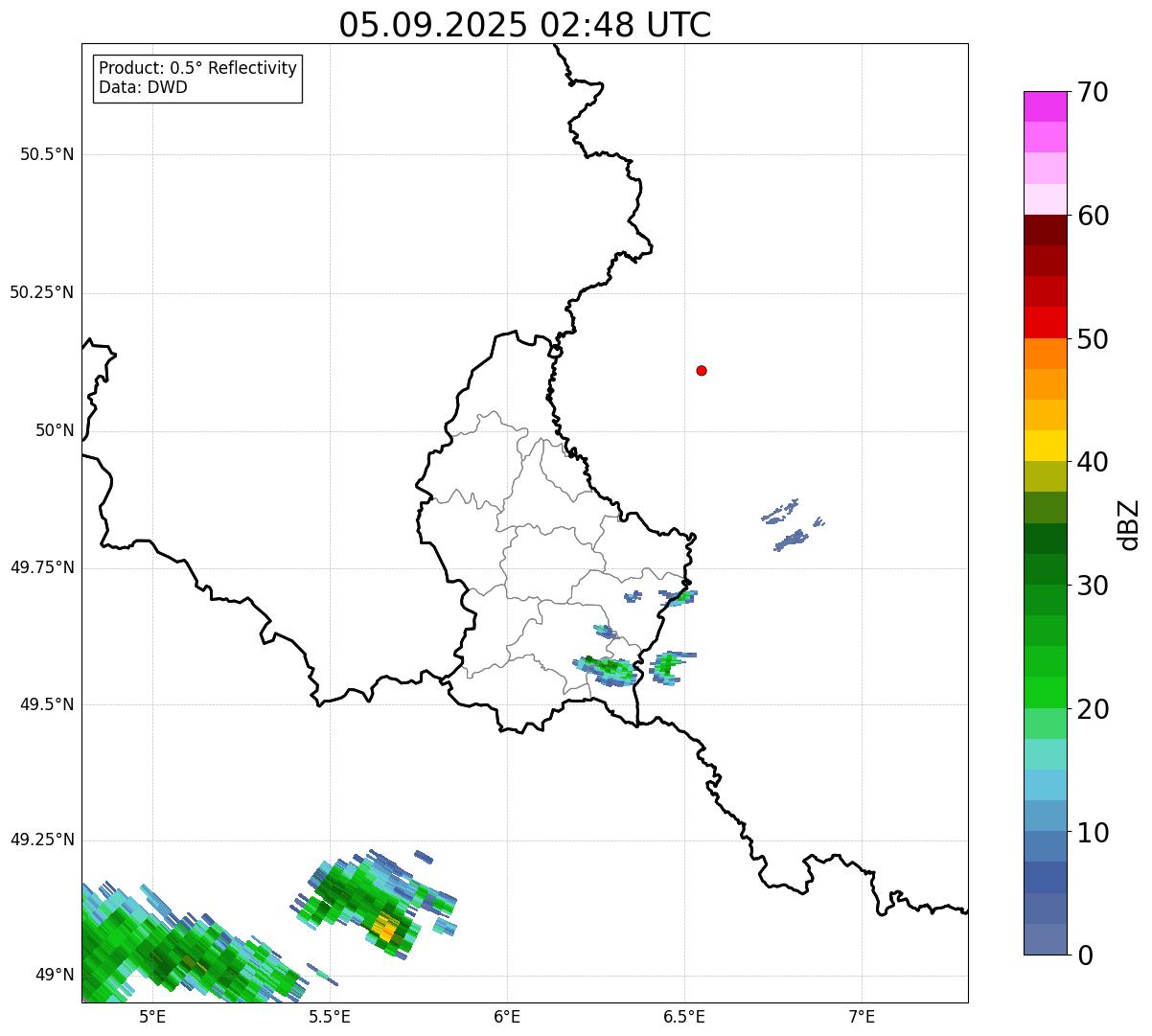
Task: Click the 49.75°N latitude label
Action: pyautogui.click(x=41, y=567)
